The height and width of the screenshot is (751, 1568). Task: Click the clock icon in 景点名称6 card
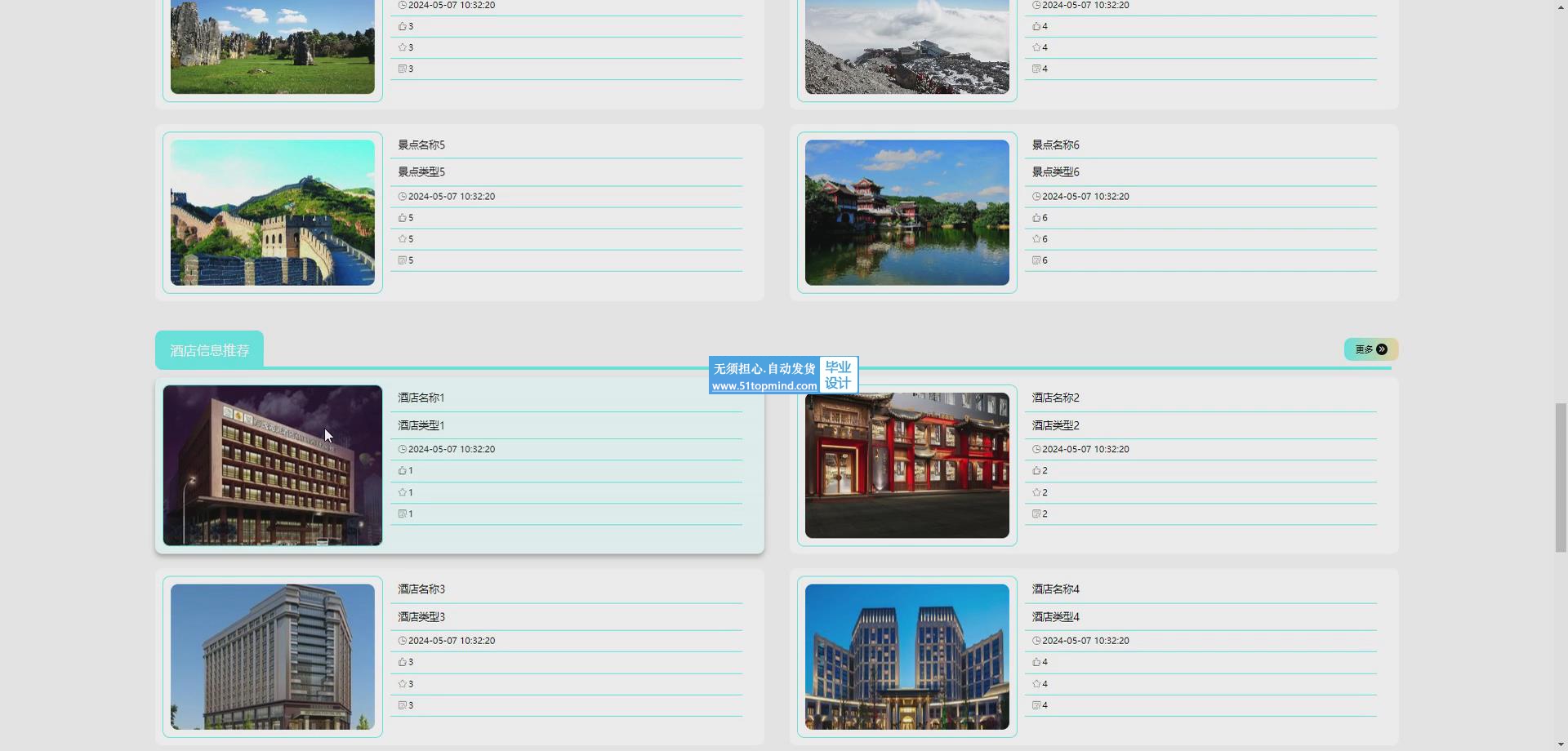coord(1036,197)
